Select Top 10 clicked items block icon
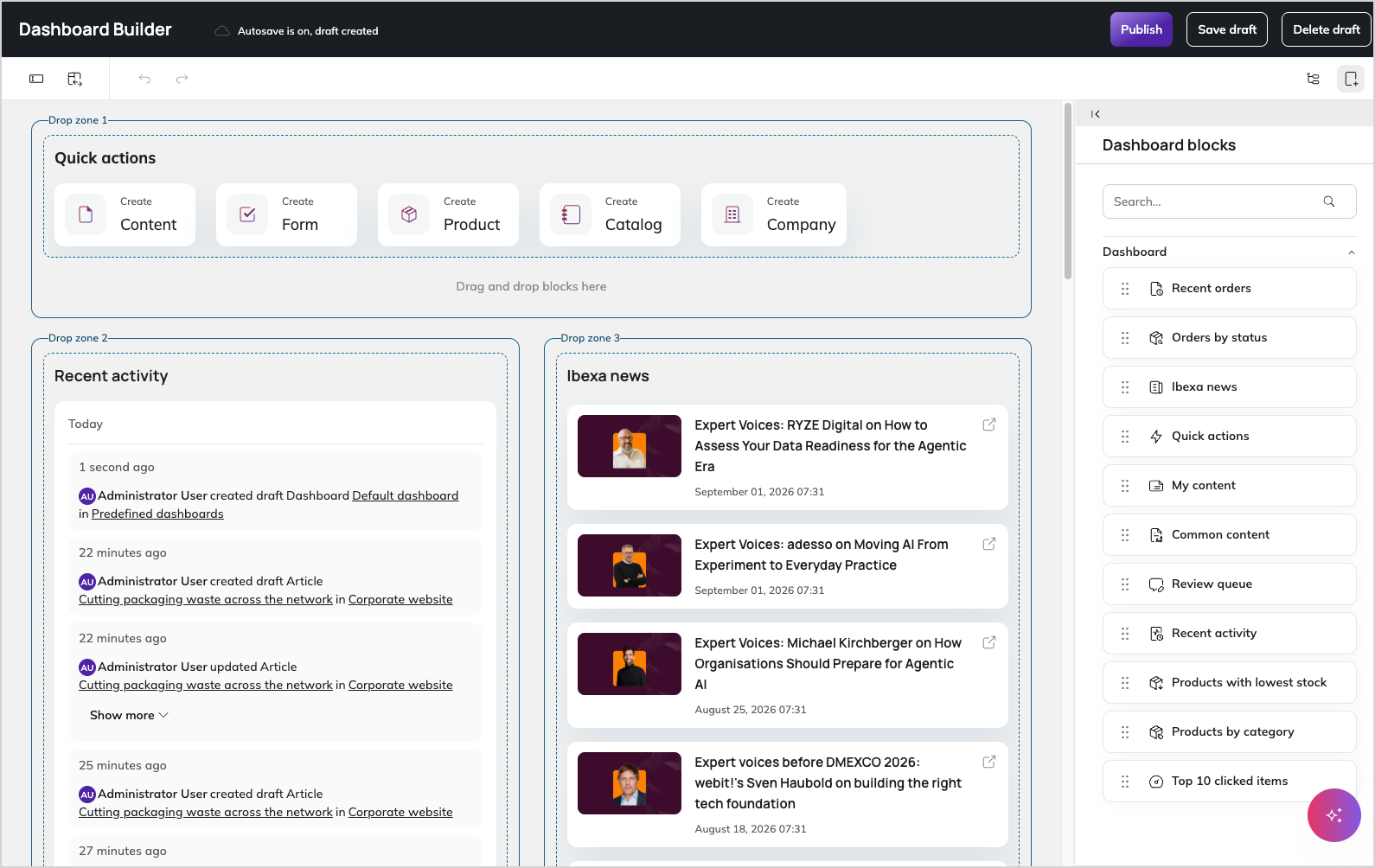Screen dimensions: 1375x868 (1156, 782)
